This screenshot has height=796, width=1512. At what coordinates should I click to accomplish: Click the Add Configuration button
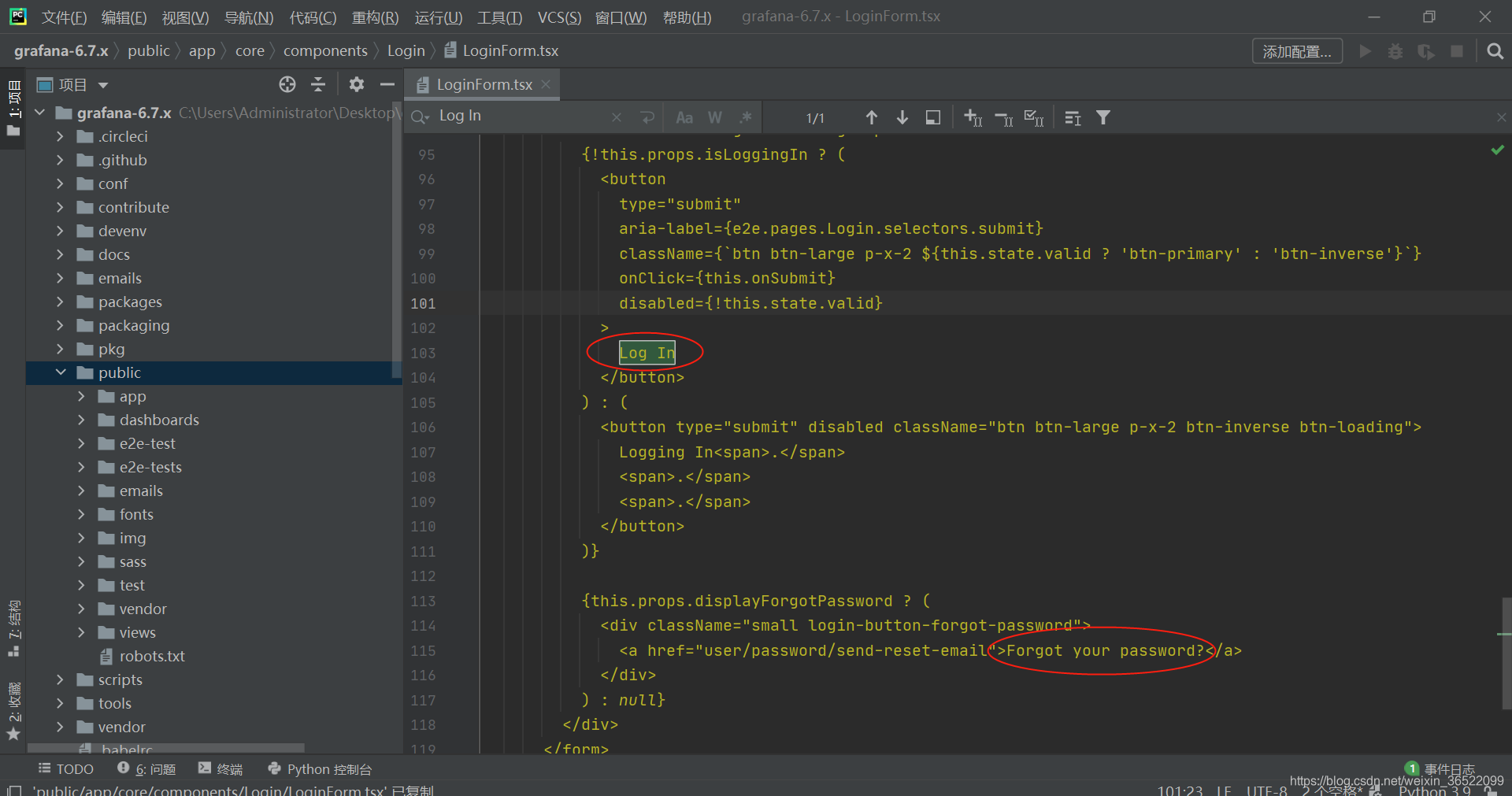[x=1297, y=51]
